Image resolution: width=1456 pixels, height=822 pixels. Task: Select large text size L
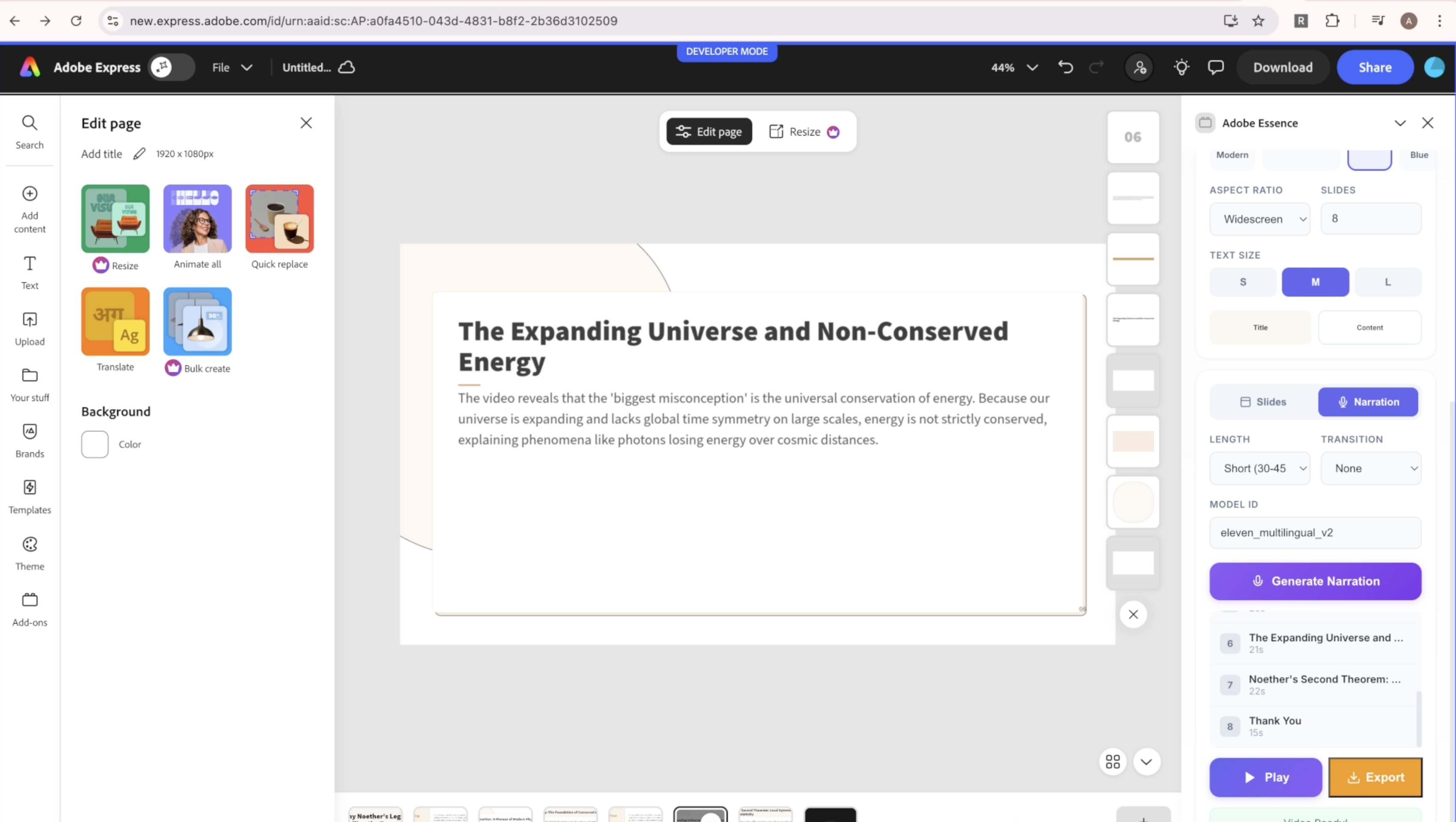1387,281
